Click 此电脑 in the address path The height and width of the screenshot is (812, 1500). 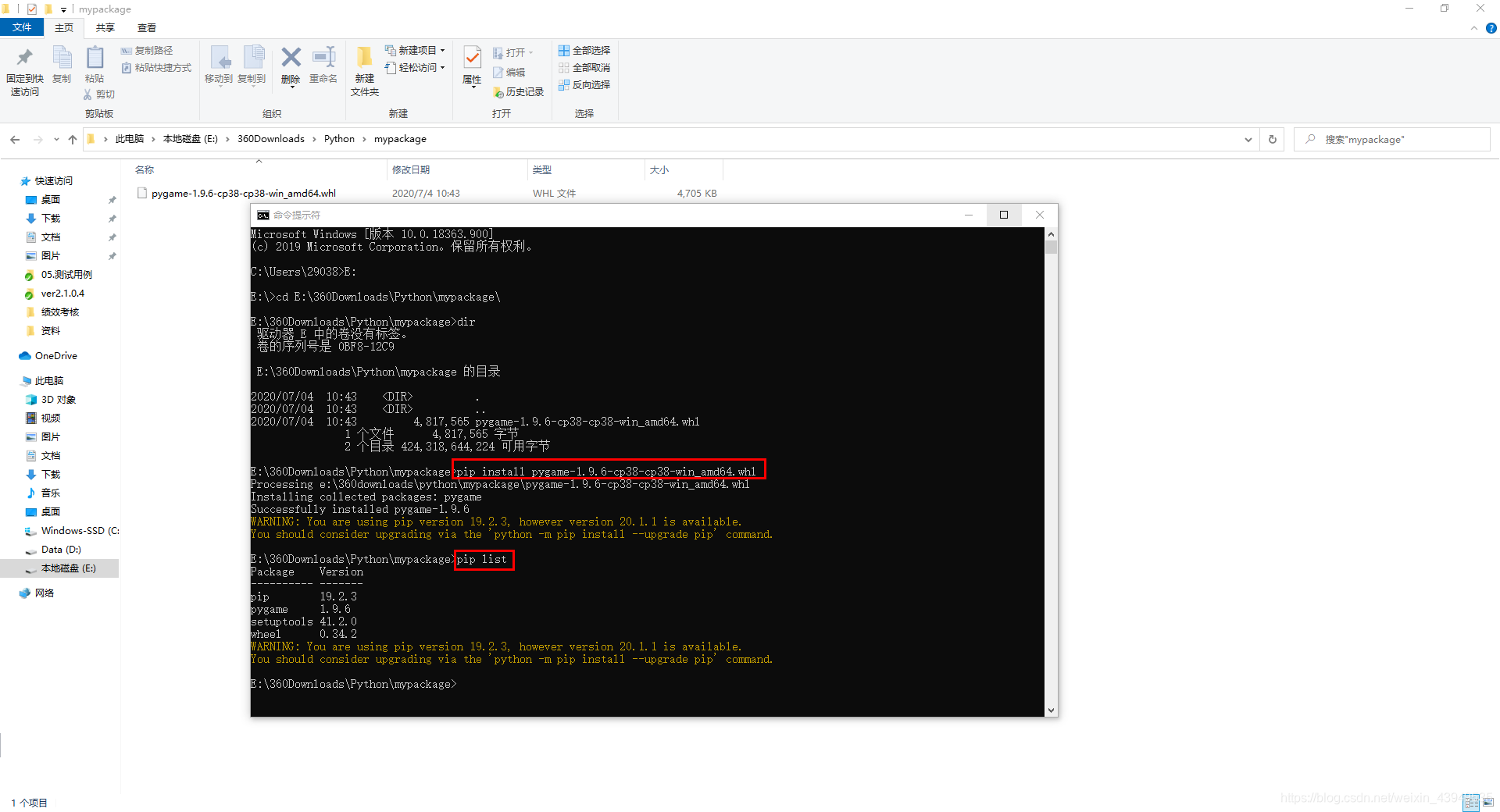click(130, 139)
